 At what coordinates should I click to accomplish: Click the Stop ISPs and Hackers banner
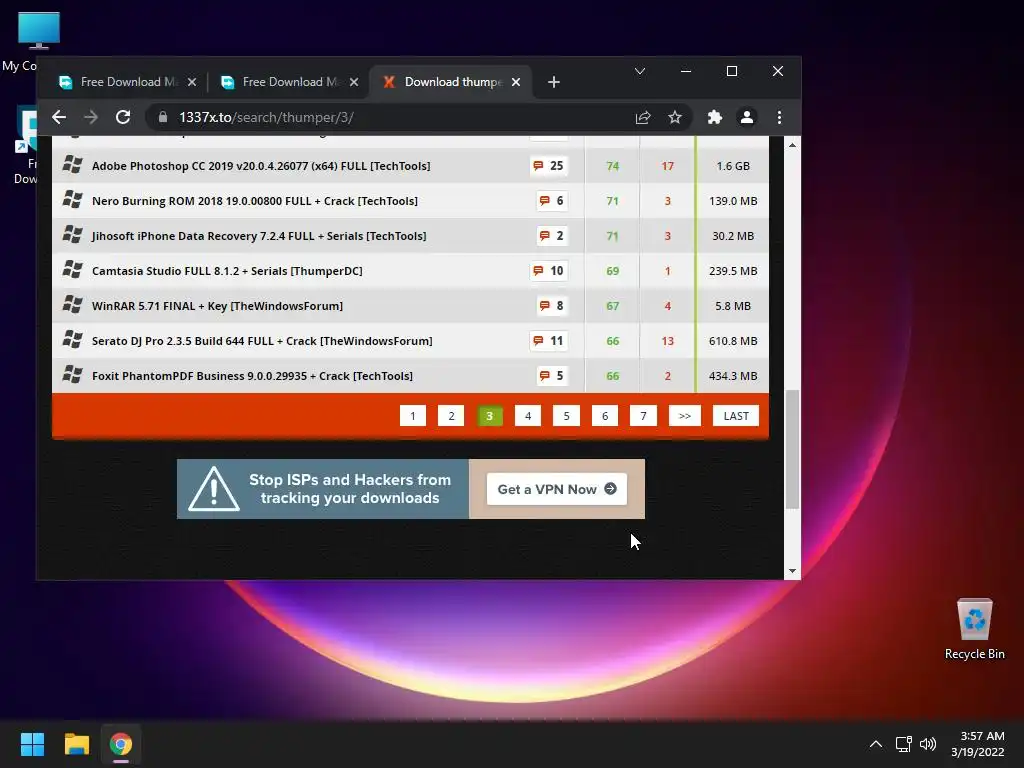pos(323,489)
